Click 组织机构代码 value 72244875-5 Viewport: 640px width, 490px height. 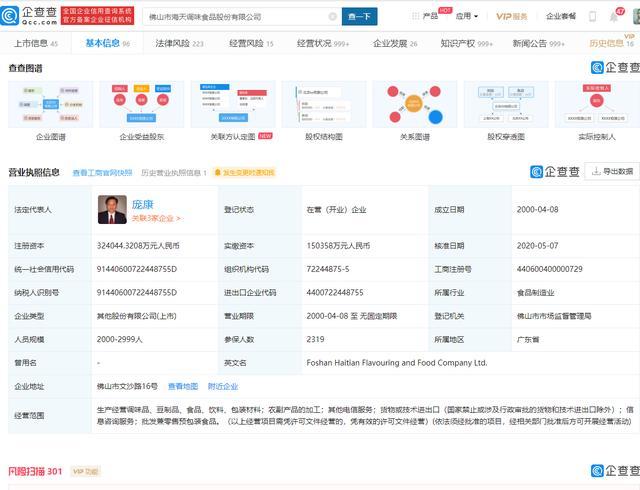tap(328, 269)
